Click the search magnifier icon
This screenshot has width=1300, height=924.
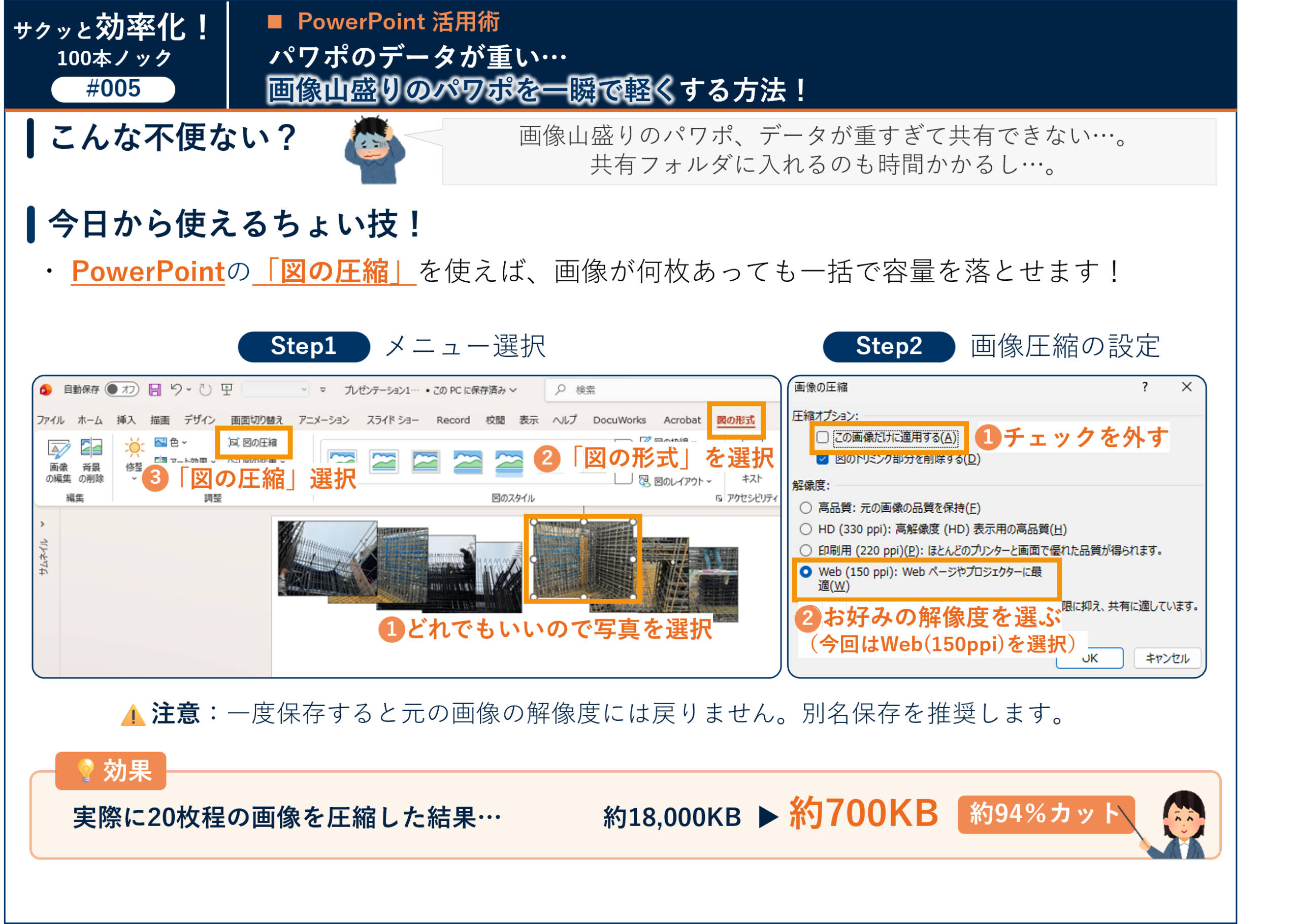pos(561,389)
